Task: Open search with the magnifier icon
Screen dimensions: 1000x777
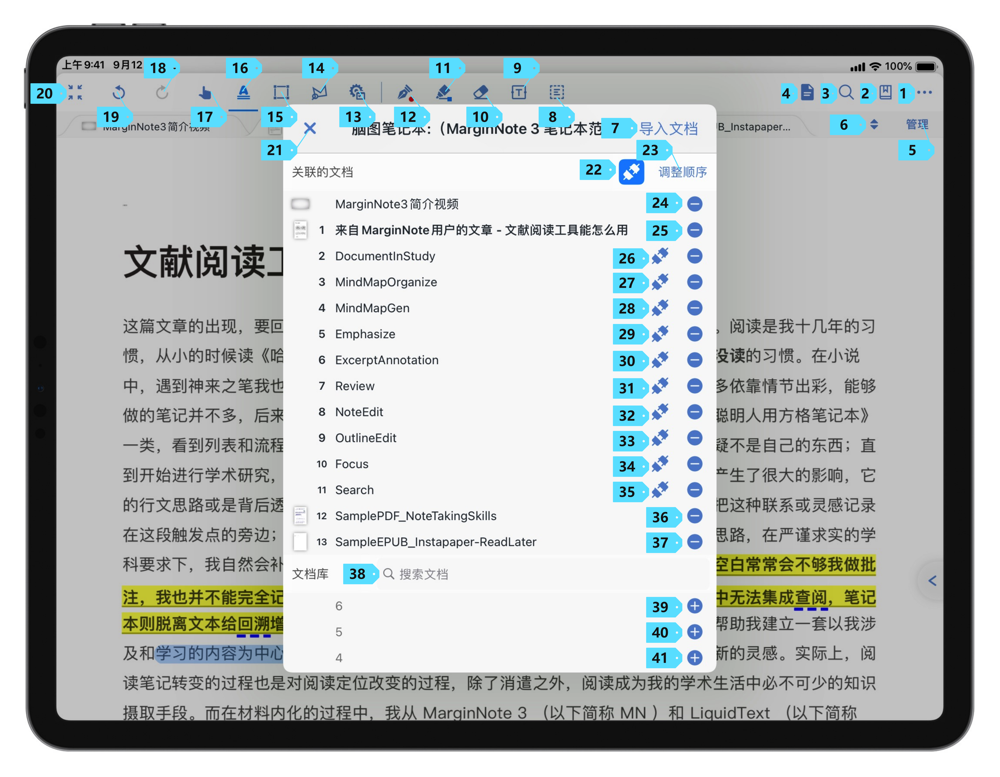Action: 846,92
